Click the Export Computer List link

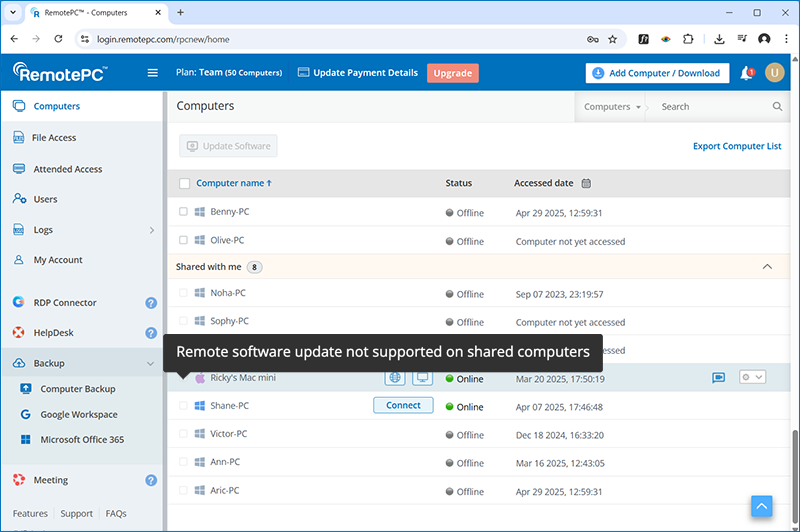[x=737, y=146]
